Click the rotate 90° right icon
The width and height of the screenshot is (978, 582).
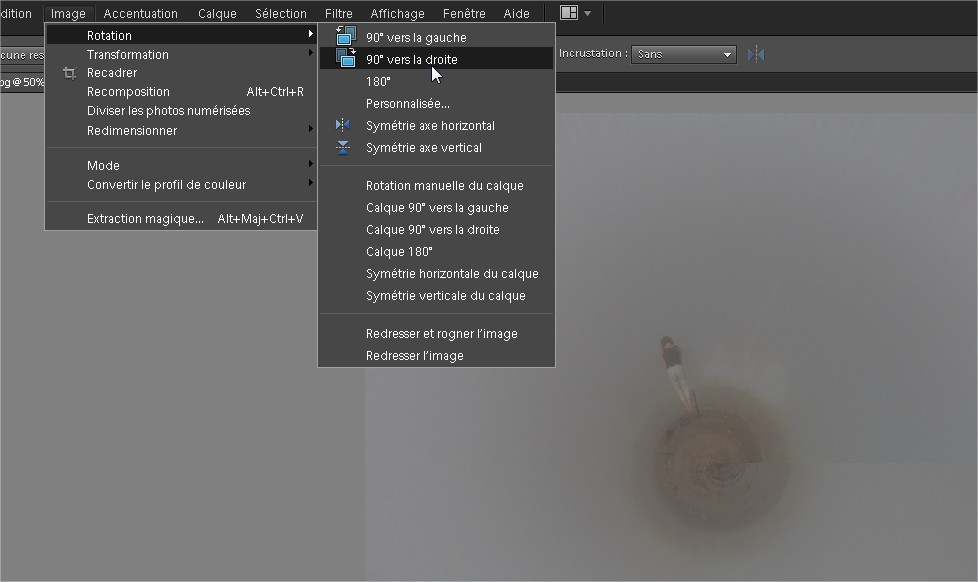click(345, 58)
